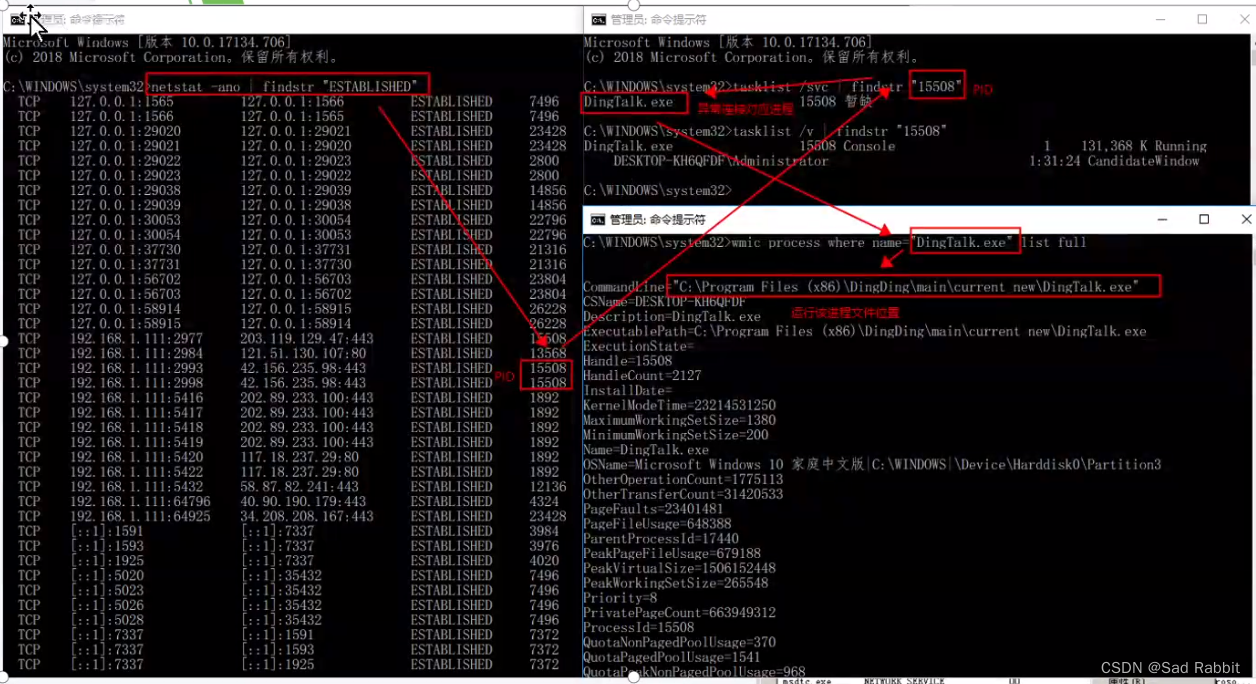Screen dimensions: 1256x684
Task: Select local address [::1]:5028
Action: (x=107, y=620)
